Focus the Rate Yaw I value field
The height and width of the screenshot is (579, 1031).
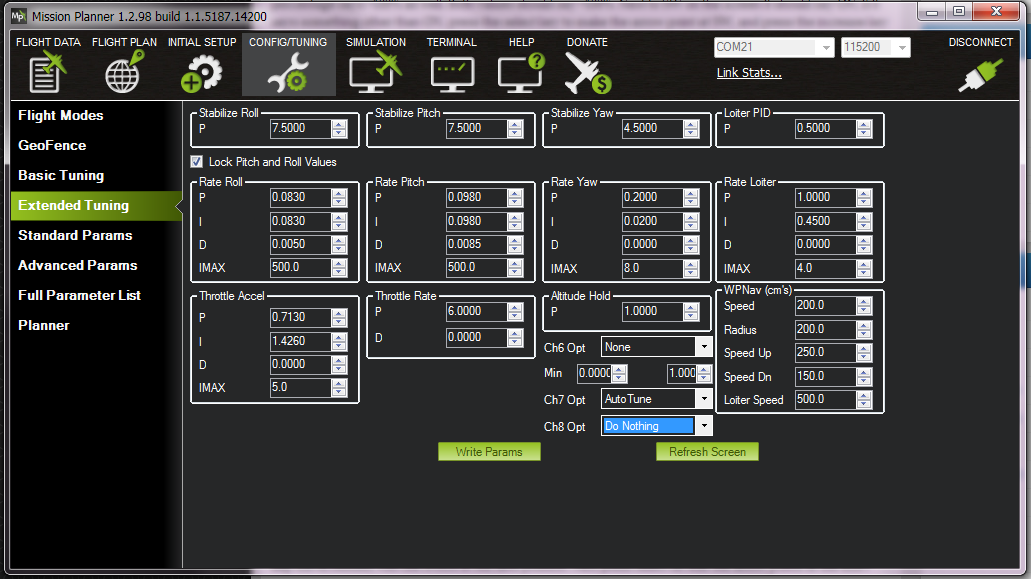652,221
